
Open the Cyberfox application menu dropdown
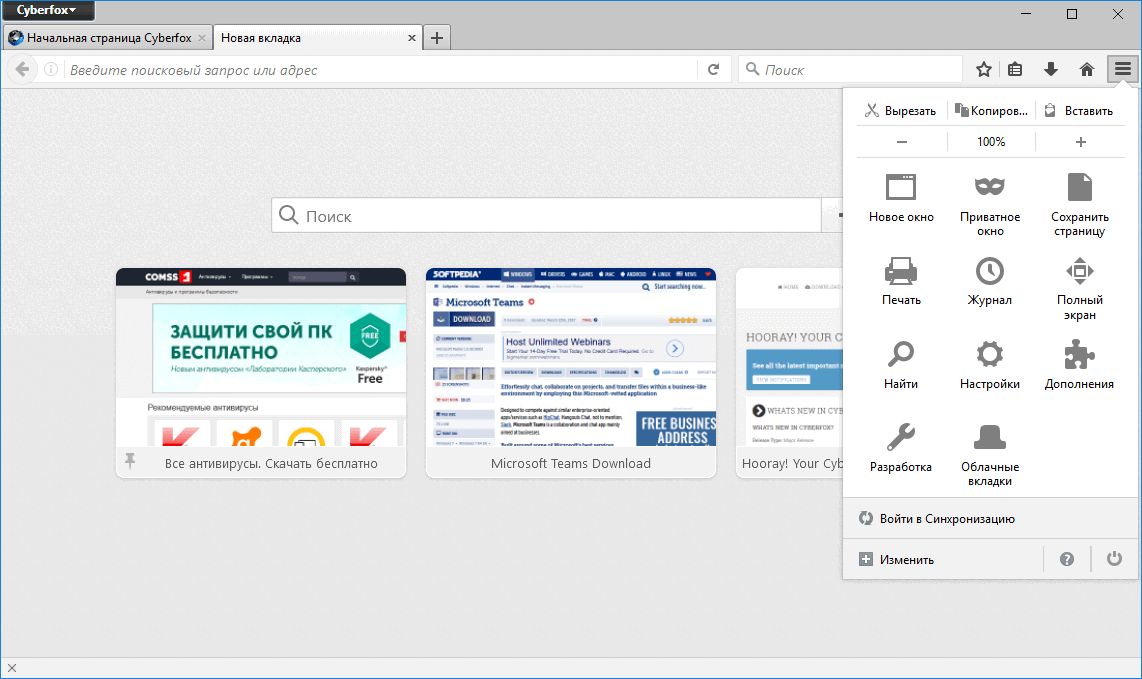point(47,10)
